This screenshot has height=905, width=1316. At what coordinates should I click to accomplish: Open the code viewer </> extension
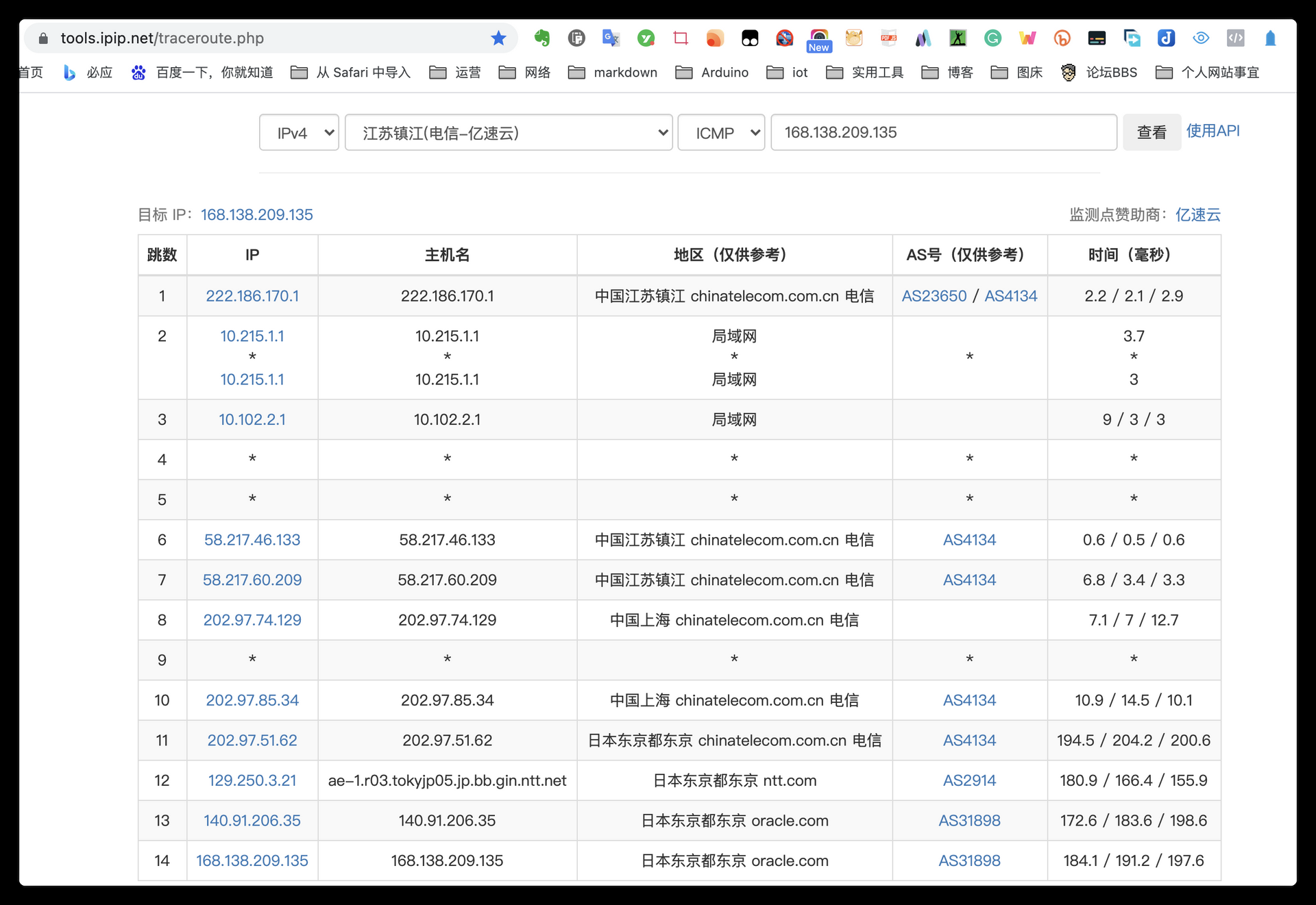point(1236,38)
